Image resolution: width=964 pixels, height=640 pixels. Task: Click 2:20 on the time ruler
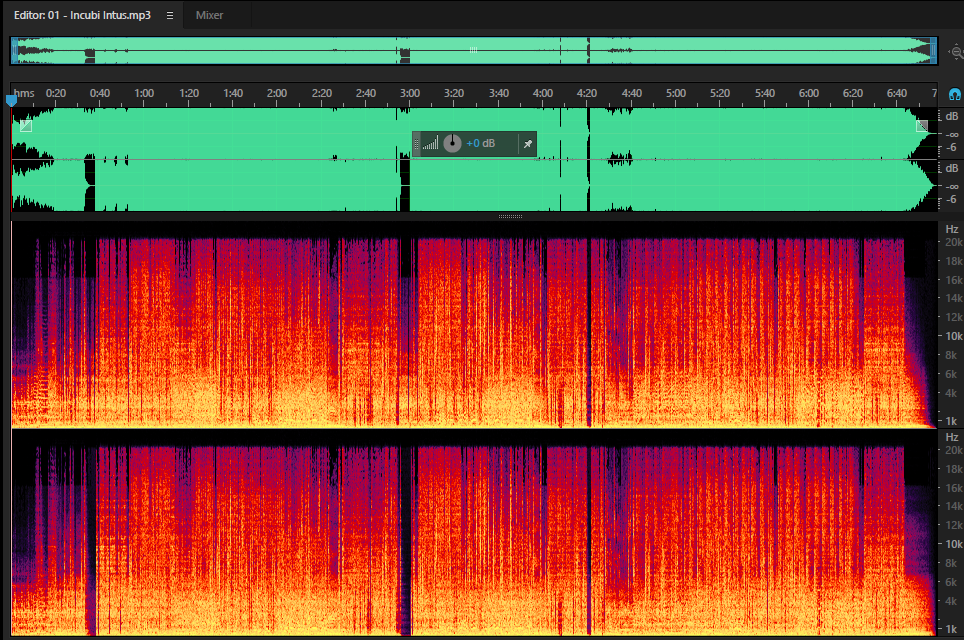click(x=322, y=93)
